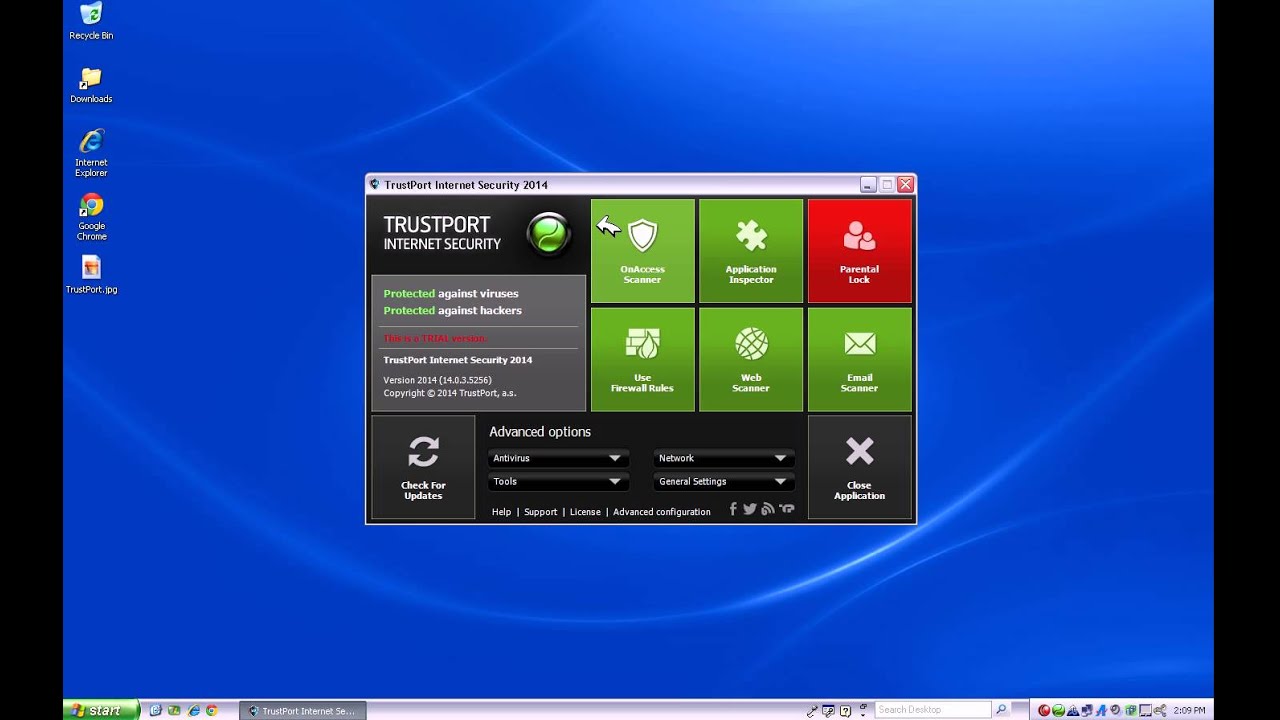Click the Recycle Bin desktop icon
Image resolution: width=1280 pixels, height=720 pixels.
(91, 21)
